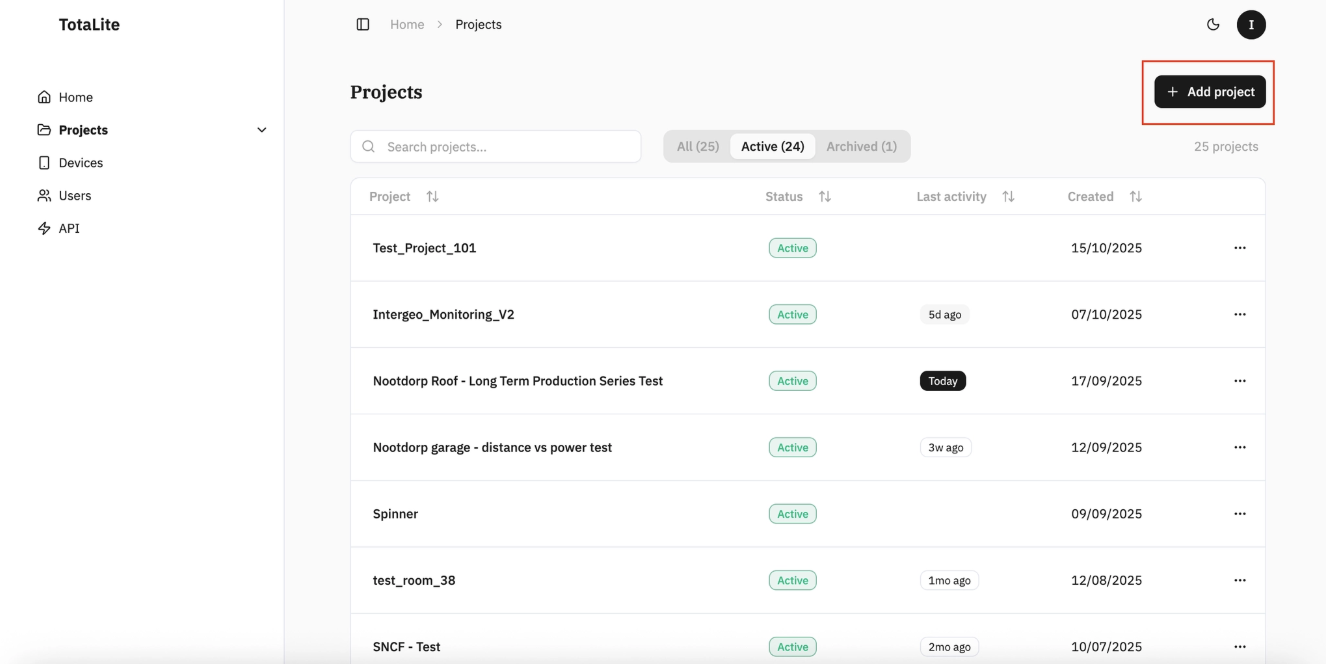
Task: Toggle the sidebar panel icon
Action: point(363,24)
